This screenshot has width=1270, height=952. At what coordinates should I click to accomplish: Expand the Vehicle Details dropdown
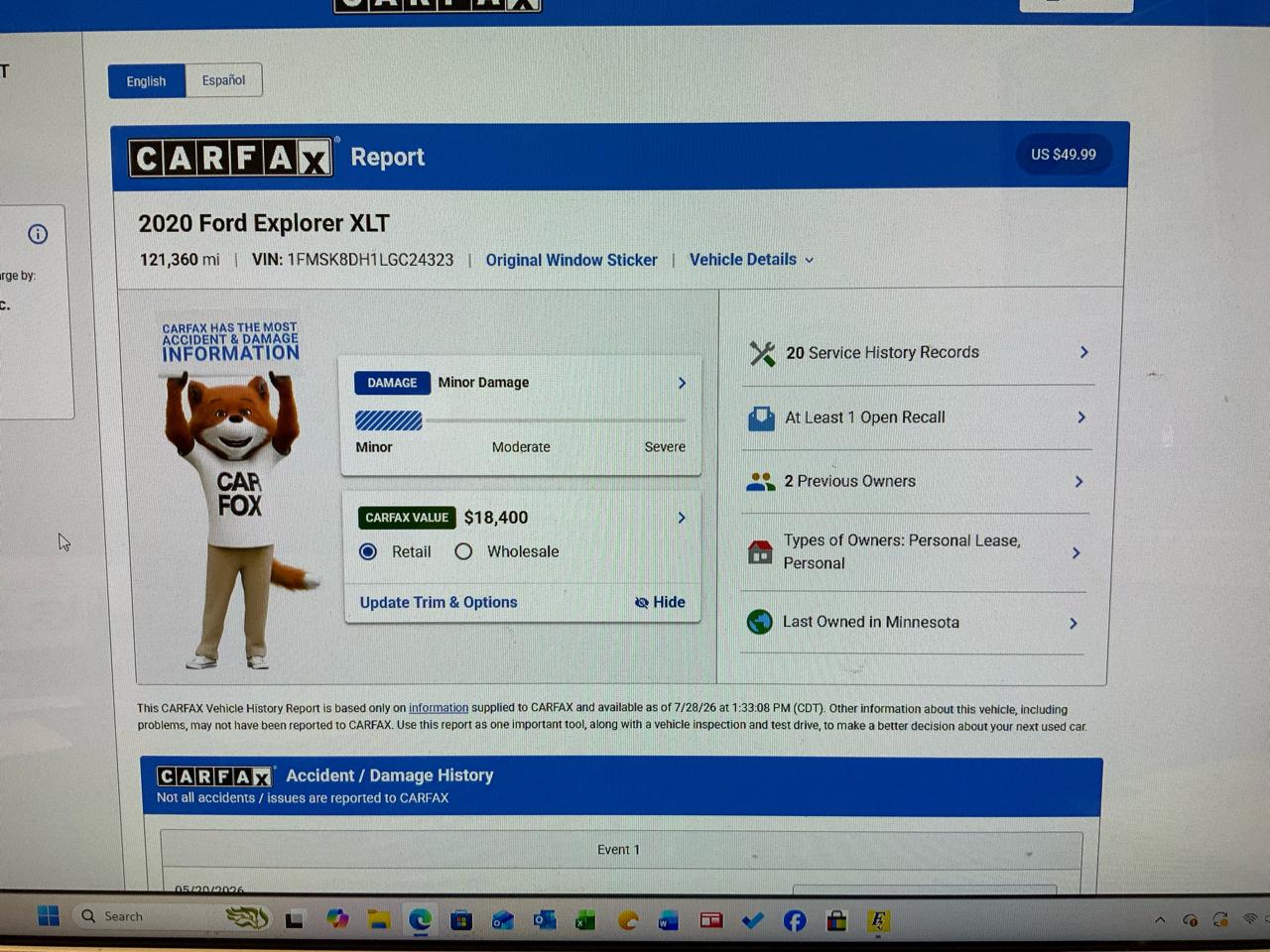(751, 260)
